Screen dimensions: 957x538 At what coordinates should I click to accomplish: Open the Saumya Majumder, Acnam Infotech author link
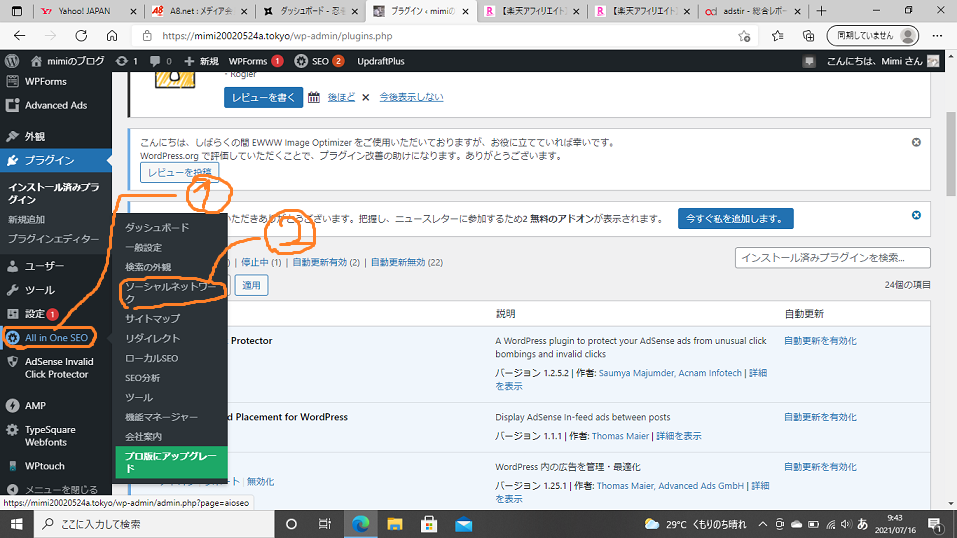[x=670, y=373]
